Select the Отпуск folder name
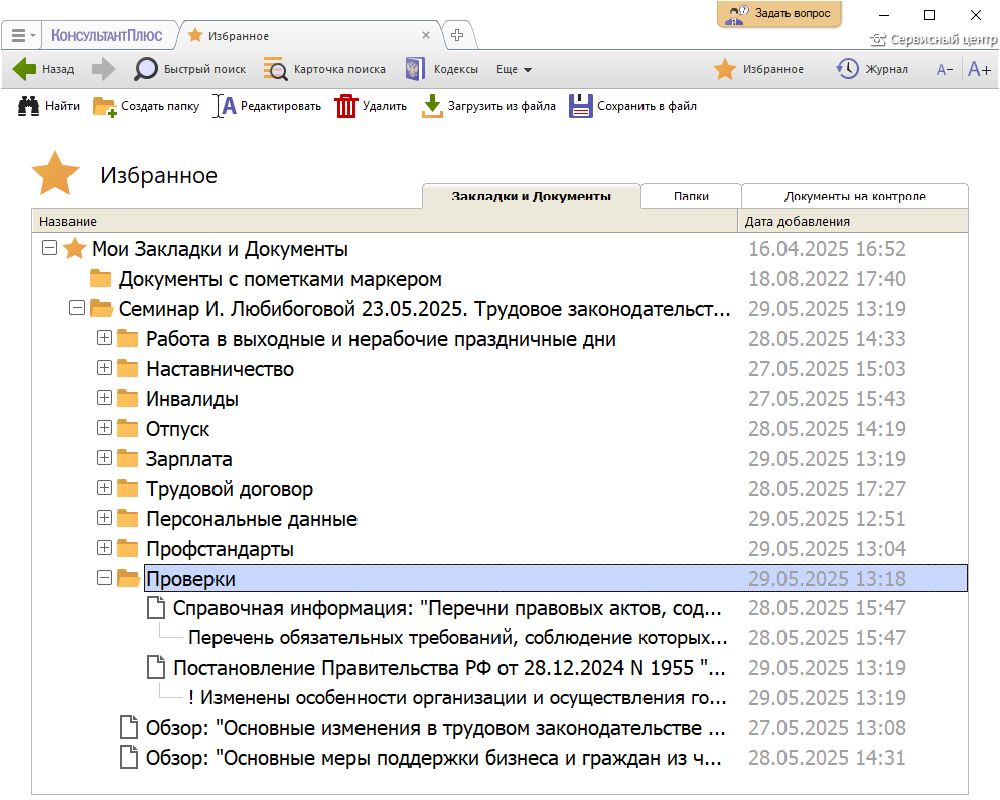Screen dimensions: 1000x800 pos(177,429)
